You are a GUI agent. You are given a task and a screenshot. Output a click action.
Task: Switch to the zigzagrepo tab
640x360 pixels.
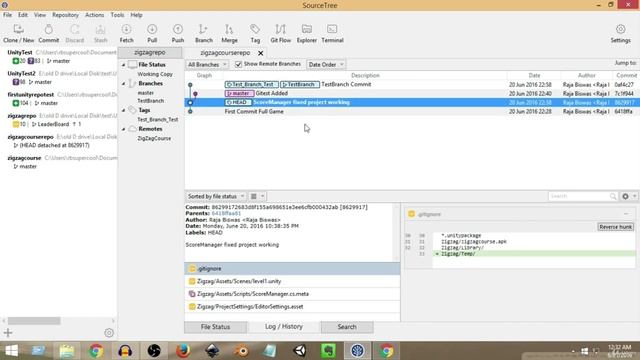tap(150, 53)
